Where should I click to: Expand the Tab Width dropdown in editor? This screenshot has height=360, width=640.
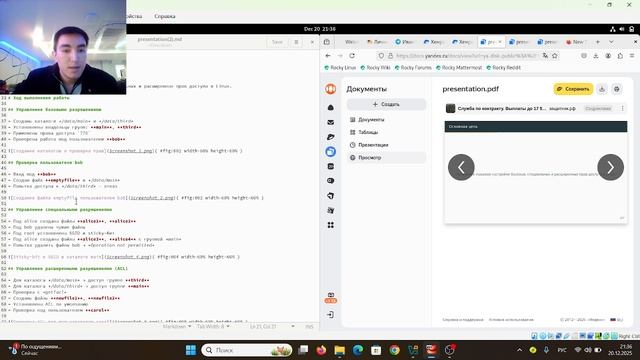pos(213,326)
